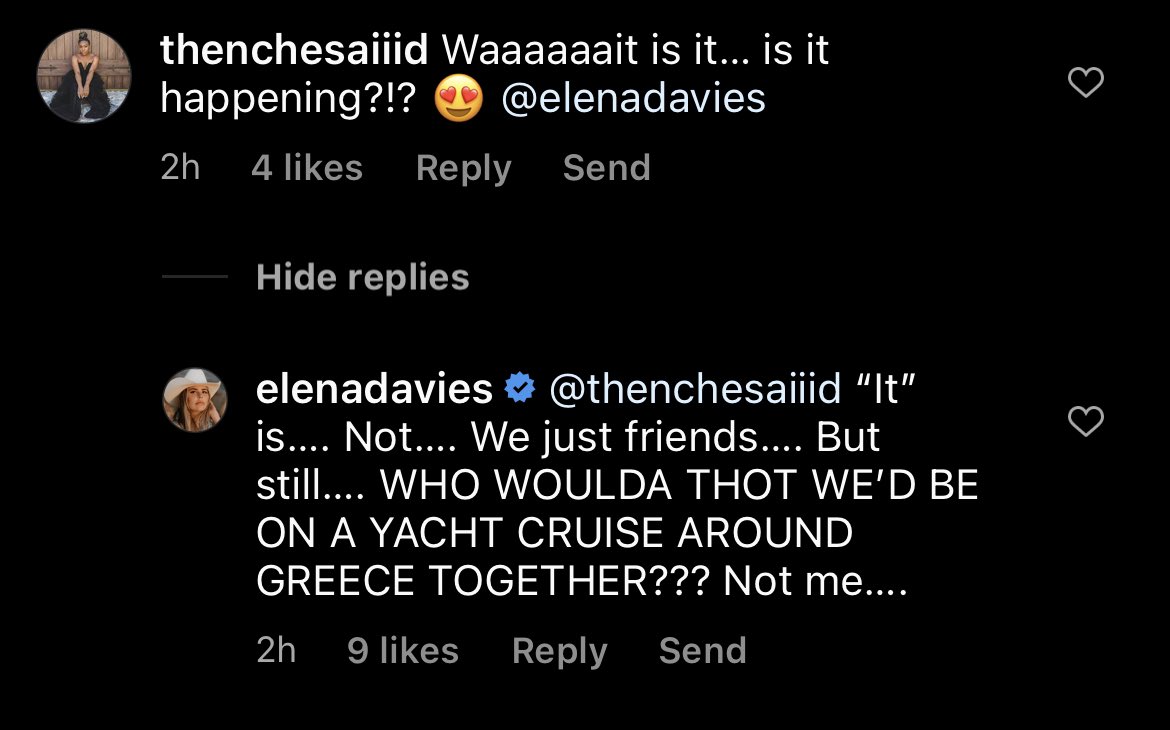Tap the blue verified badge next to elenadavies
The width and height of the screenshot is (1170, 730).
coord(519,388)
